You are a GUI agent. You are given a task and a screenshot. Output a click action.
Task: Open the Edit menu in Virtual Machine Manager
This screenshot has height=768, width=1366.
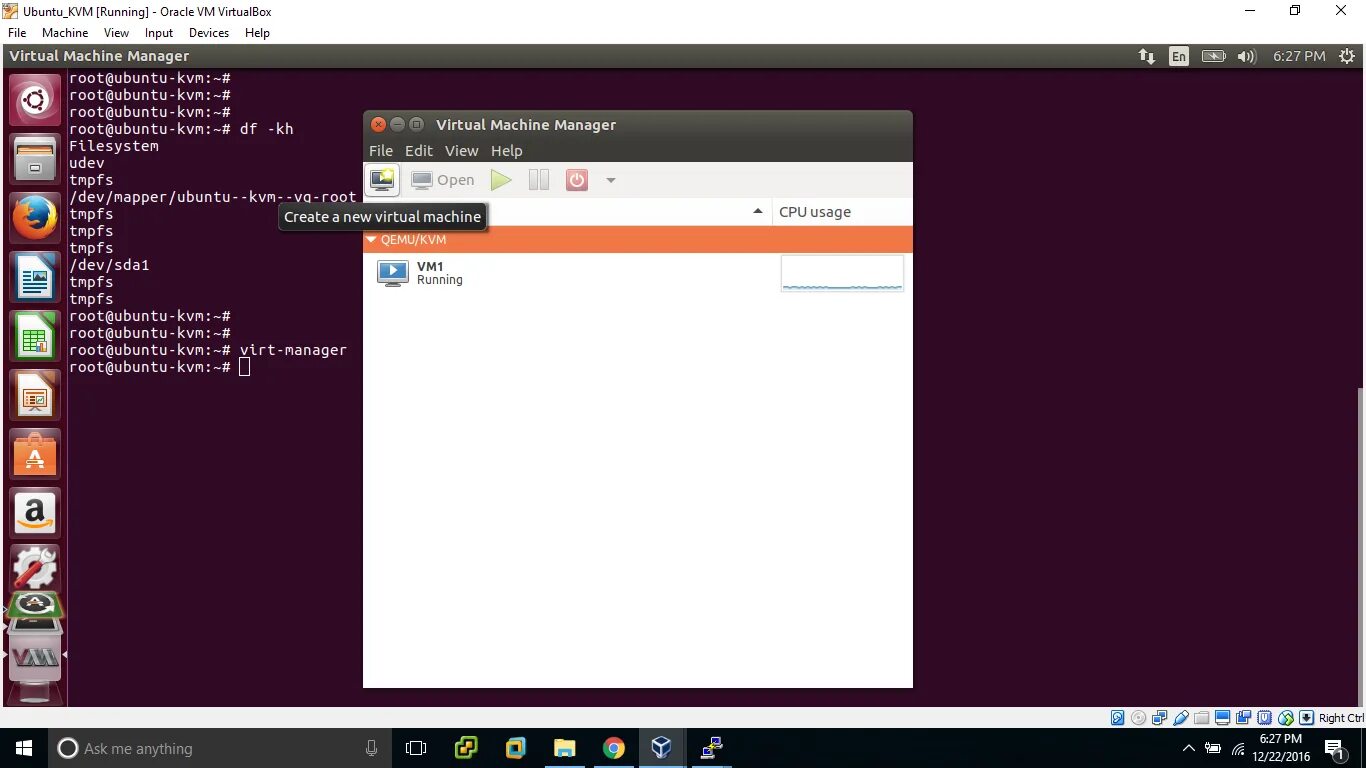click(419, 151)
